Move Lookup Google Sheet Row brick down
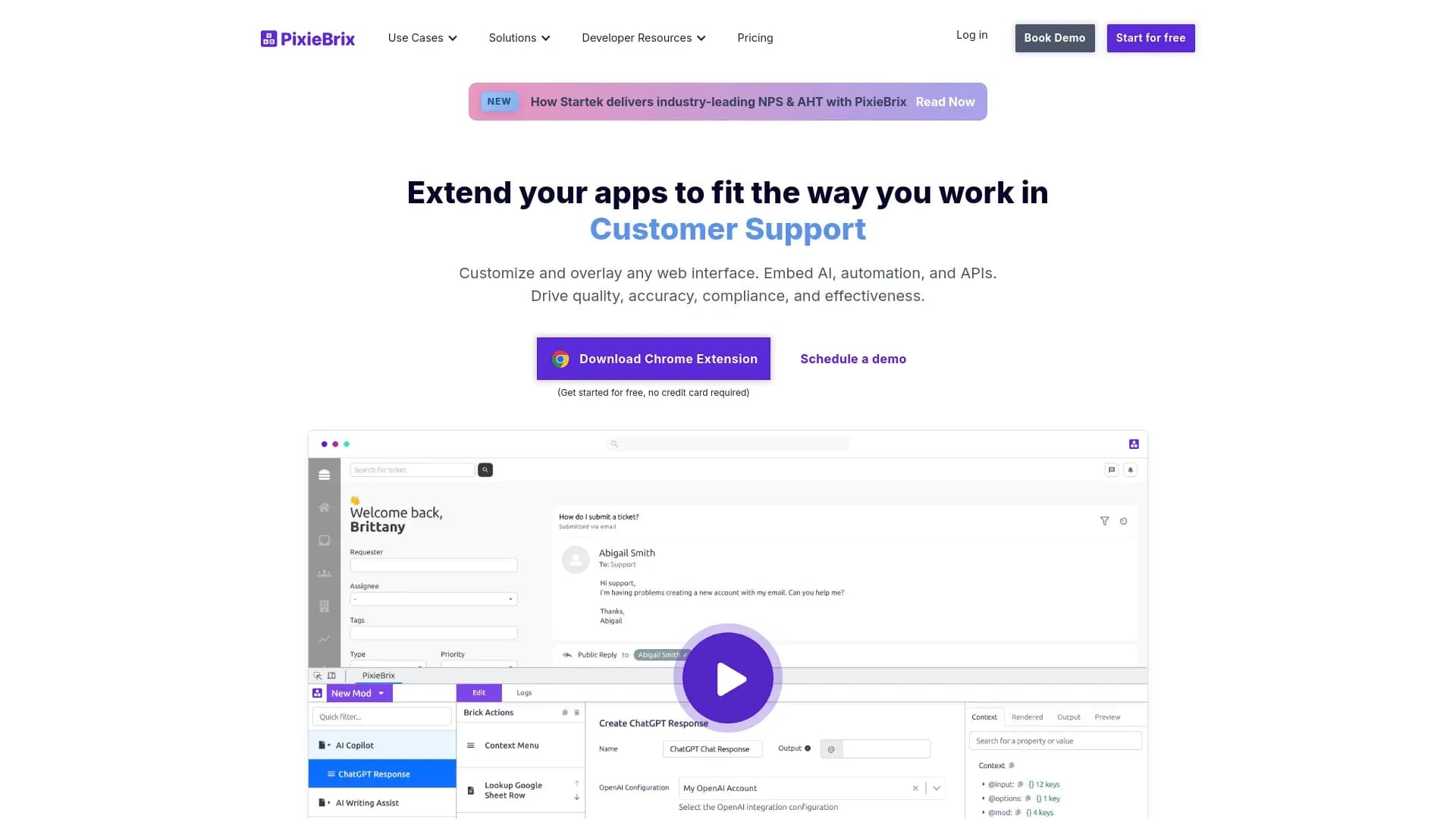This screenshot has height=819, width=1456. click(577, 797)
